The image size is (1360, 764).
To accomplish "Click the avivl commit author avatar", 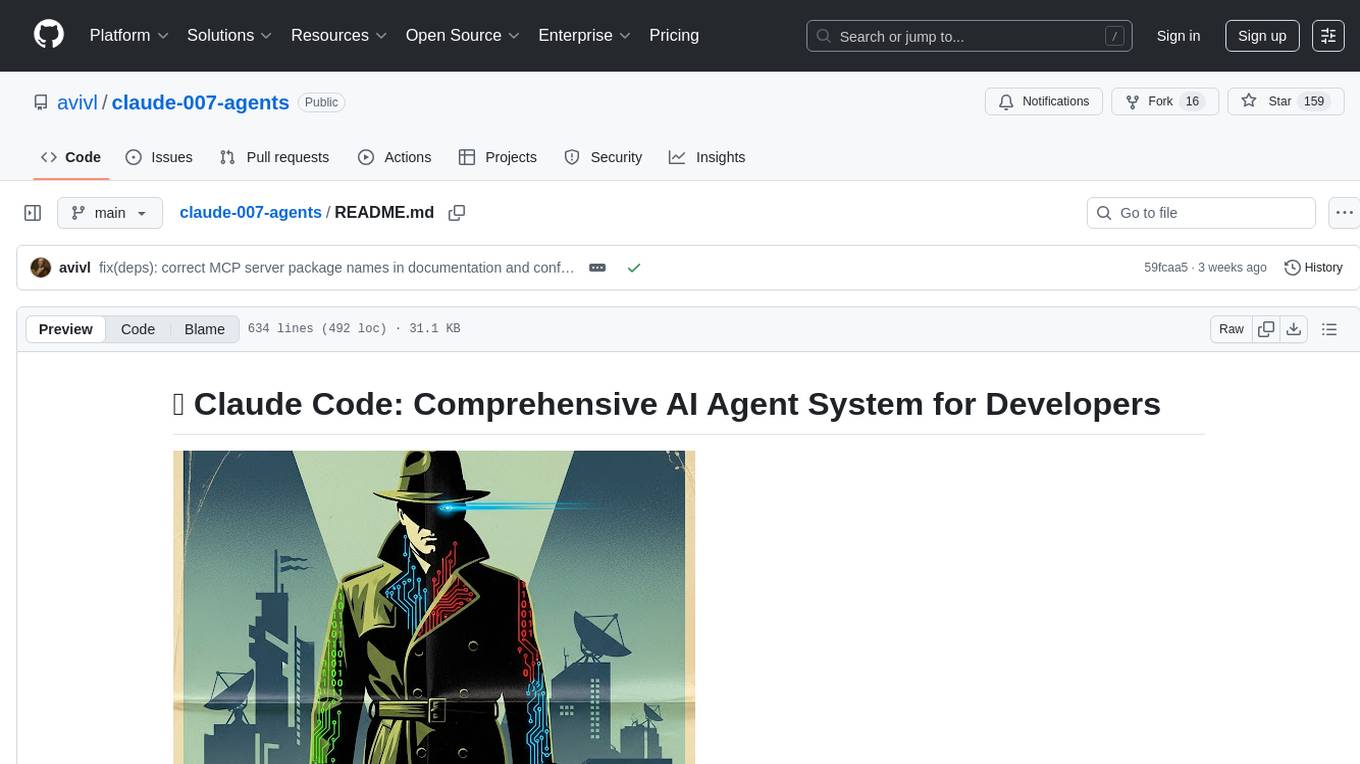I will (x=41, y=268).
